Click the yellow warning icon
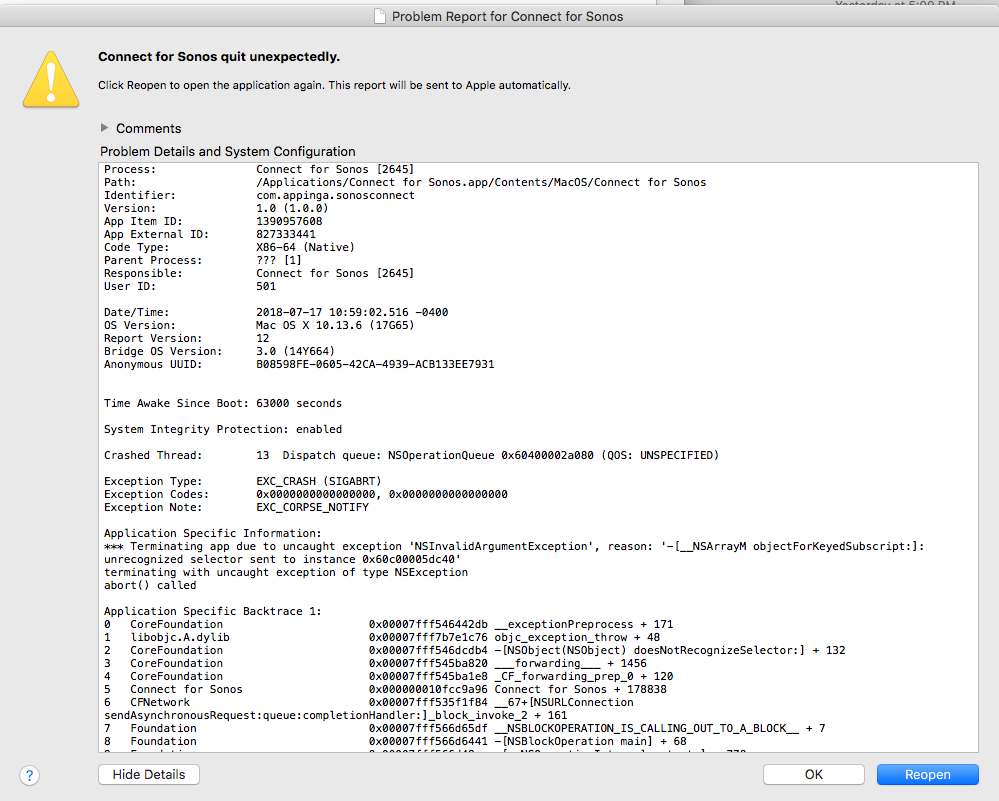Viewport: 999px width, 801px height. [x=51, y=80]
